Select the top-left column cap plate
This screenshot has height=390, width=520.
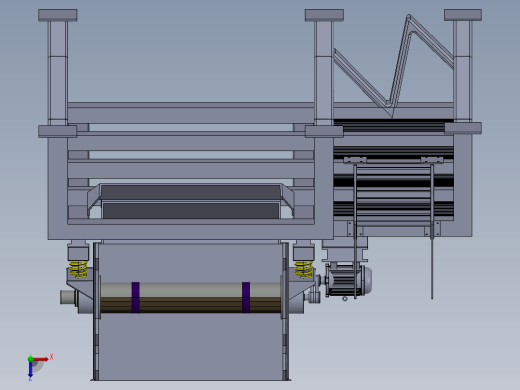[x=58, y=15]
